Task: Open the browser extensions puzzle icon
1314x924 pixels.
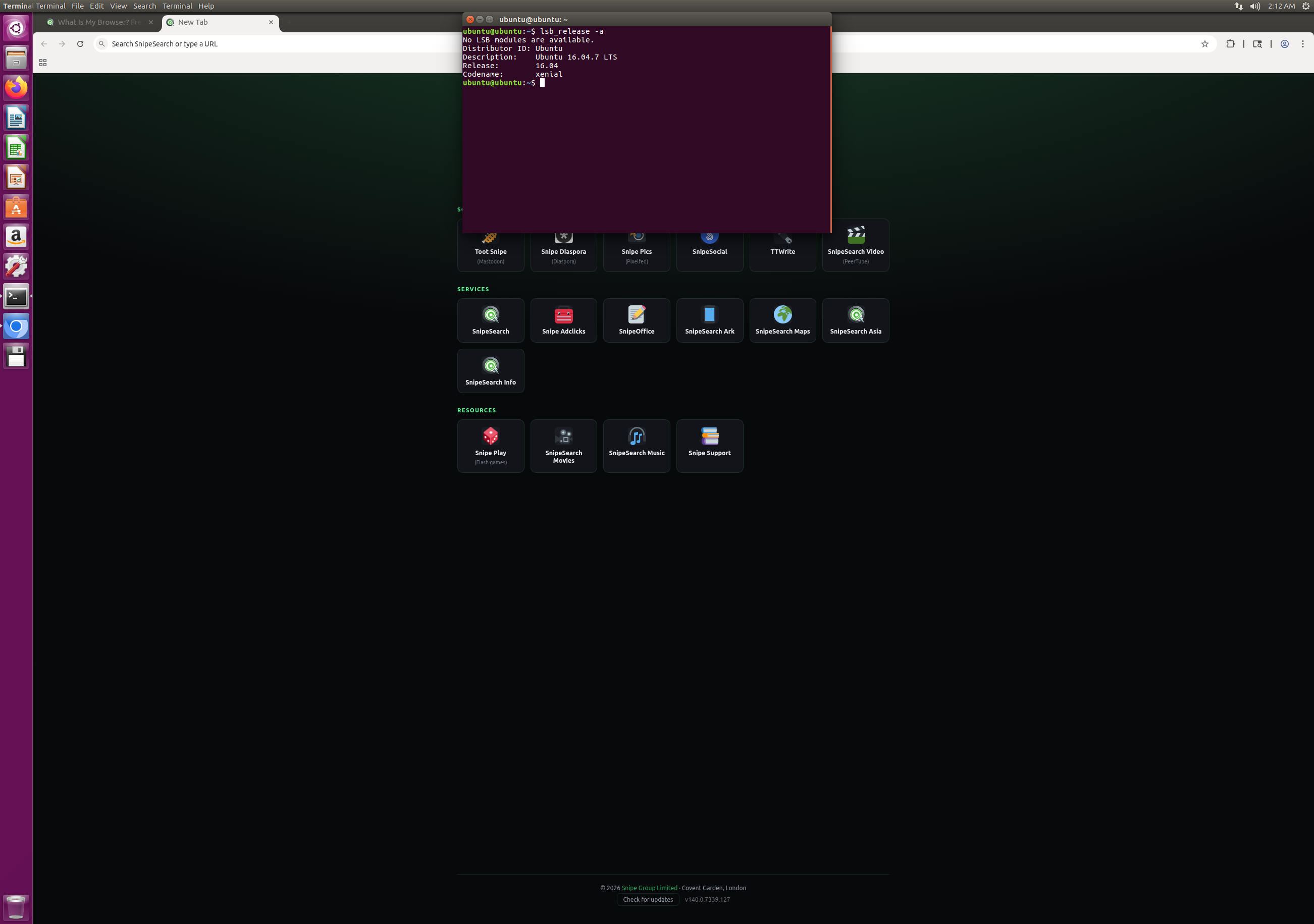Action: (x=1230, y=44)
